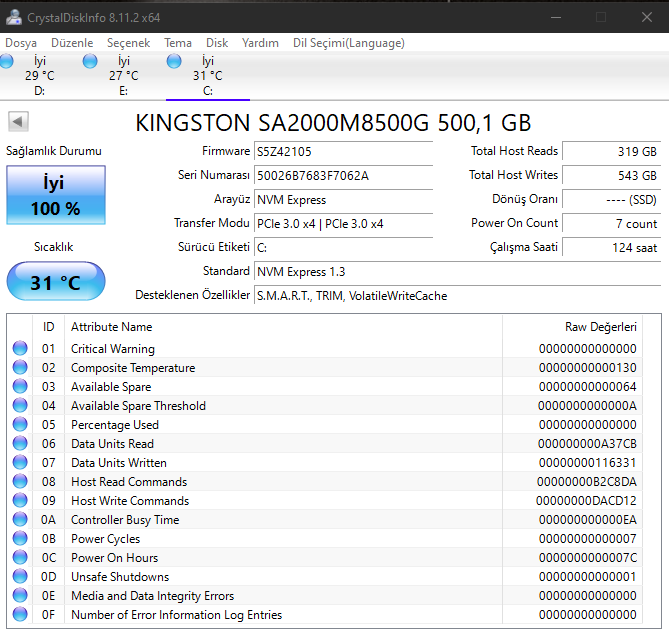Open the Seçenek menu
This screenshot has width=669, height=636.
(x=128, y=43)
